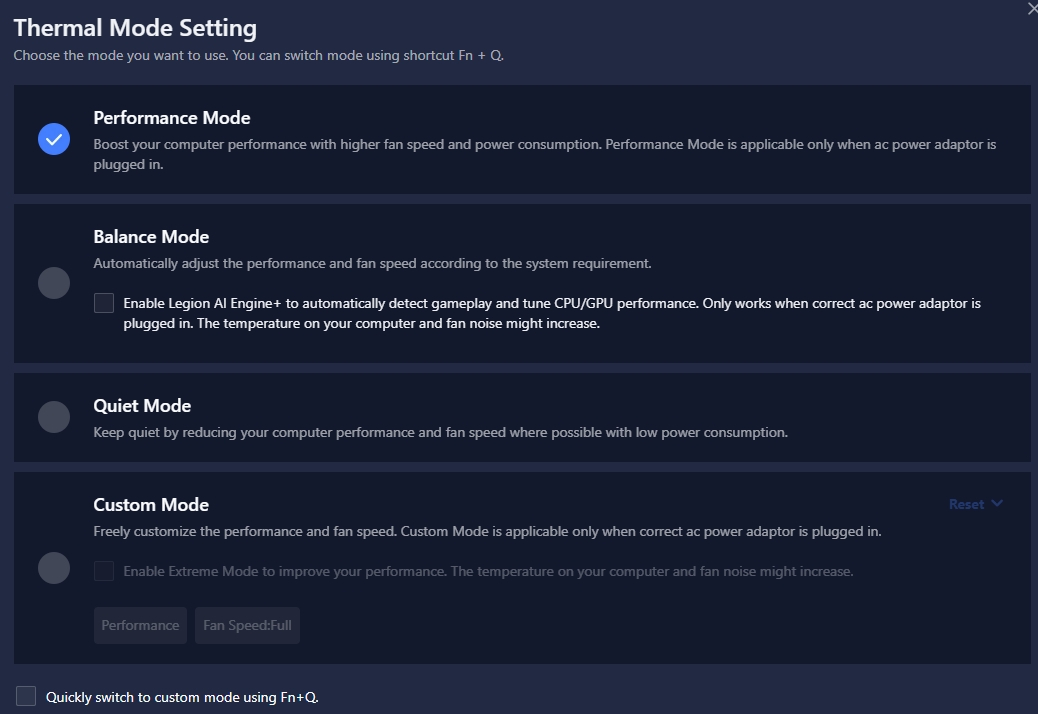Click the Legion AI Engine+ description label
This screenshot has width=1038, height=714.
552,313
